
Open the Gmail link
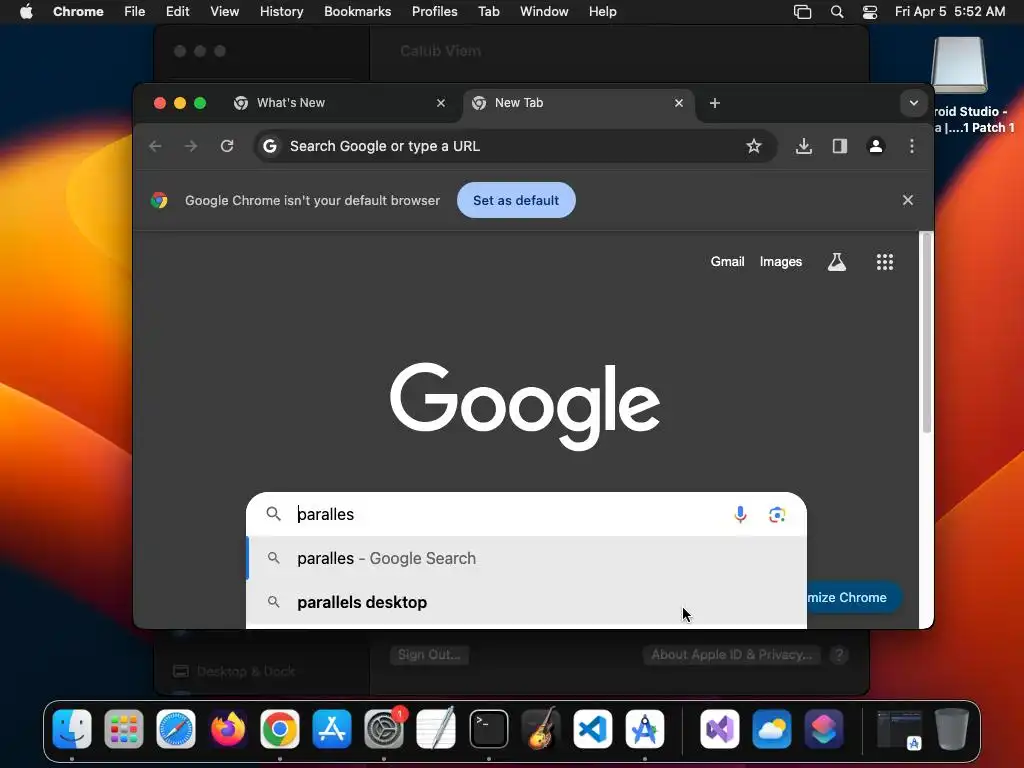point(727,261)
